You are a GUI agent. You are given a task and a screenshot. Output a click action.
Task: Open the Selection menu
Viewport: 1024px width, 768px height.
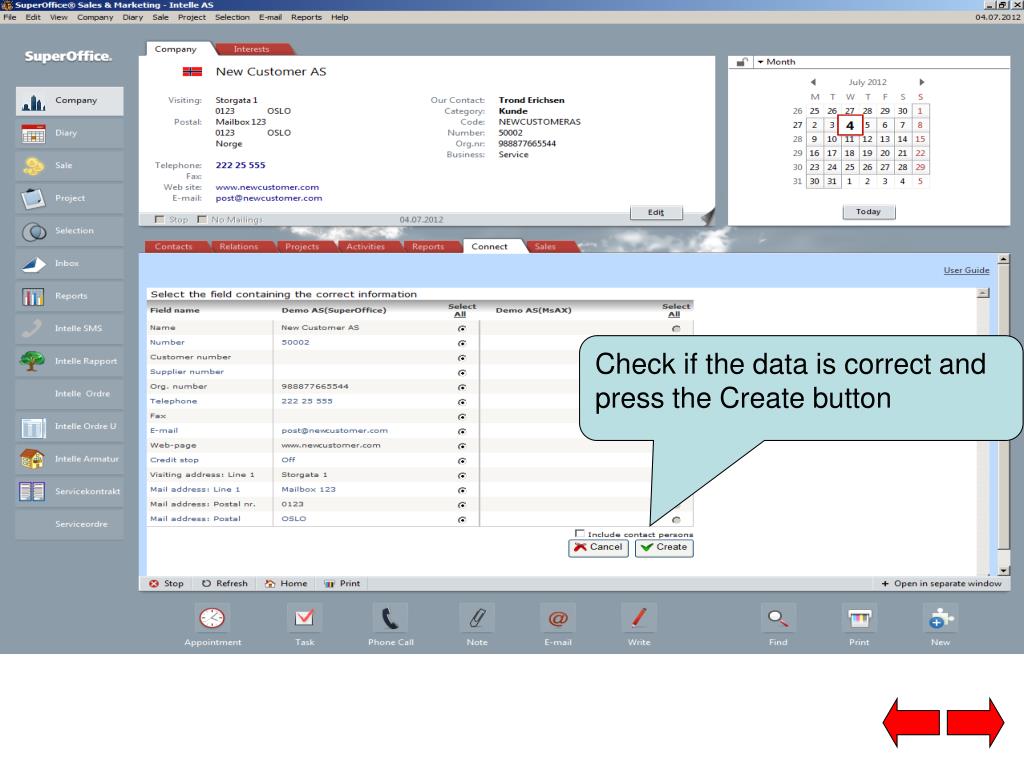coord(232,17)
